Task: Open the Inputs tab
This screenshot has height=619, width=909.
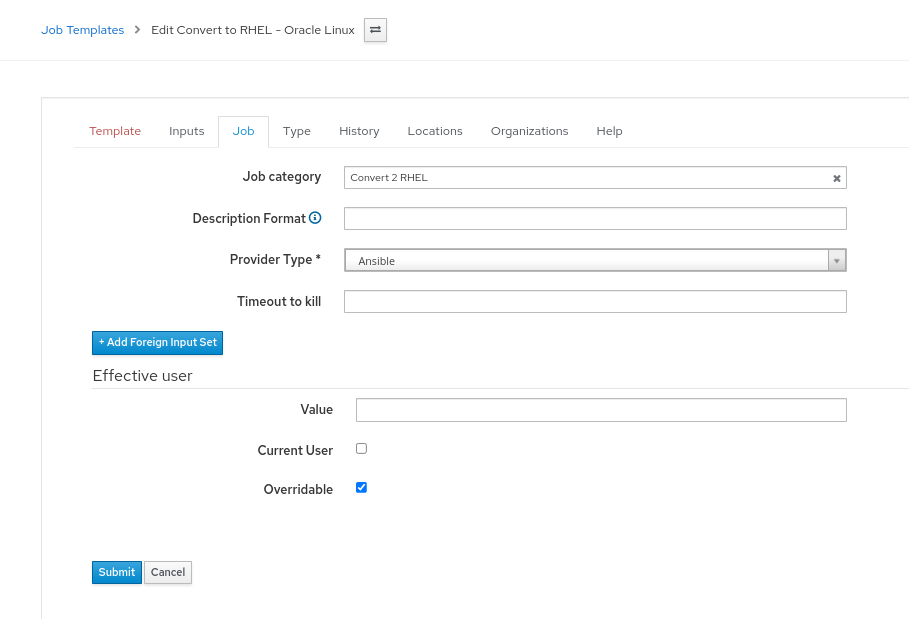Action: (x=187, y=131)
